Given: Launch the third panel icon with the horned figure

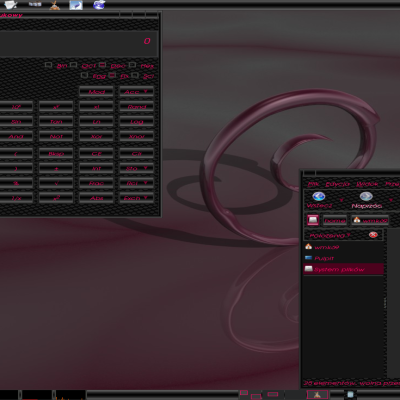Looking at the screenshot, I should [55, 5].
